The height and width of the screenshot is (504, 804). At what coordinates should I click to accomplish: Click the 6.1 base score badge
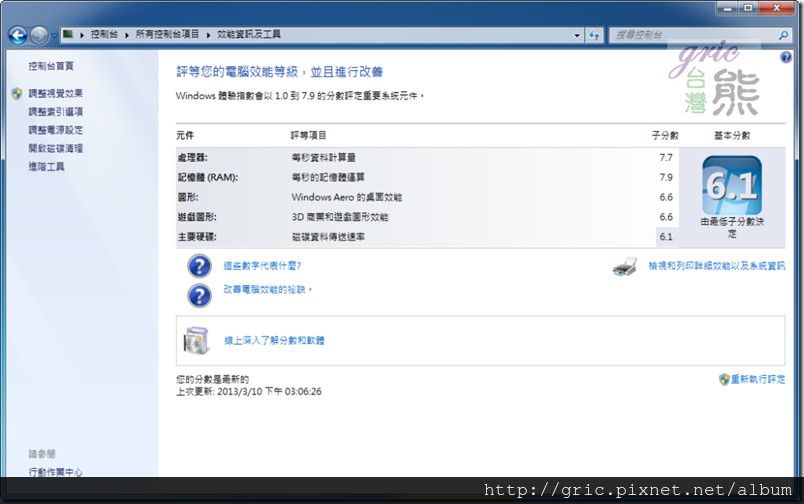pyautogui.click(x=732, y=186)
